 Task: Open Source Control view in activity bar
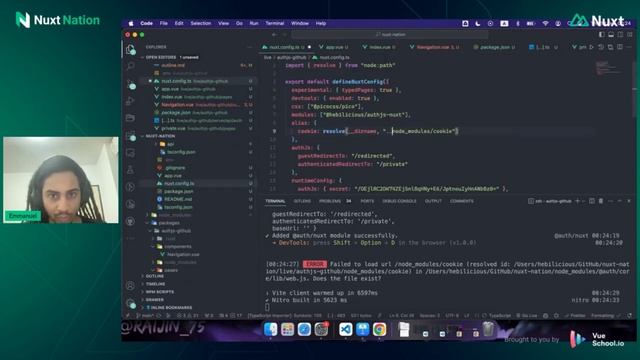(131, 84)
